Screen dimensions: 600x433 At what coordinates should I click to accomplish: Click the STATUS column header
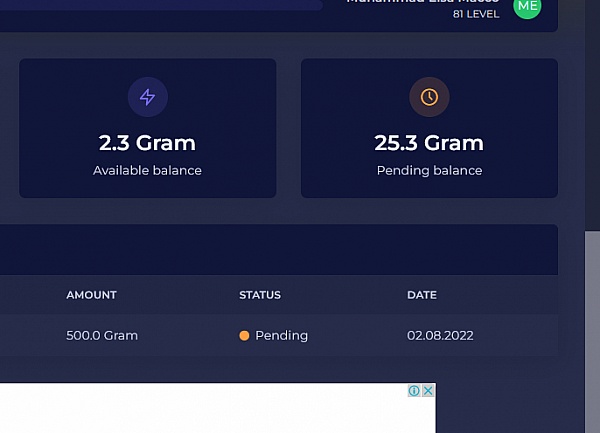260,295
